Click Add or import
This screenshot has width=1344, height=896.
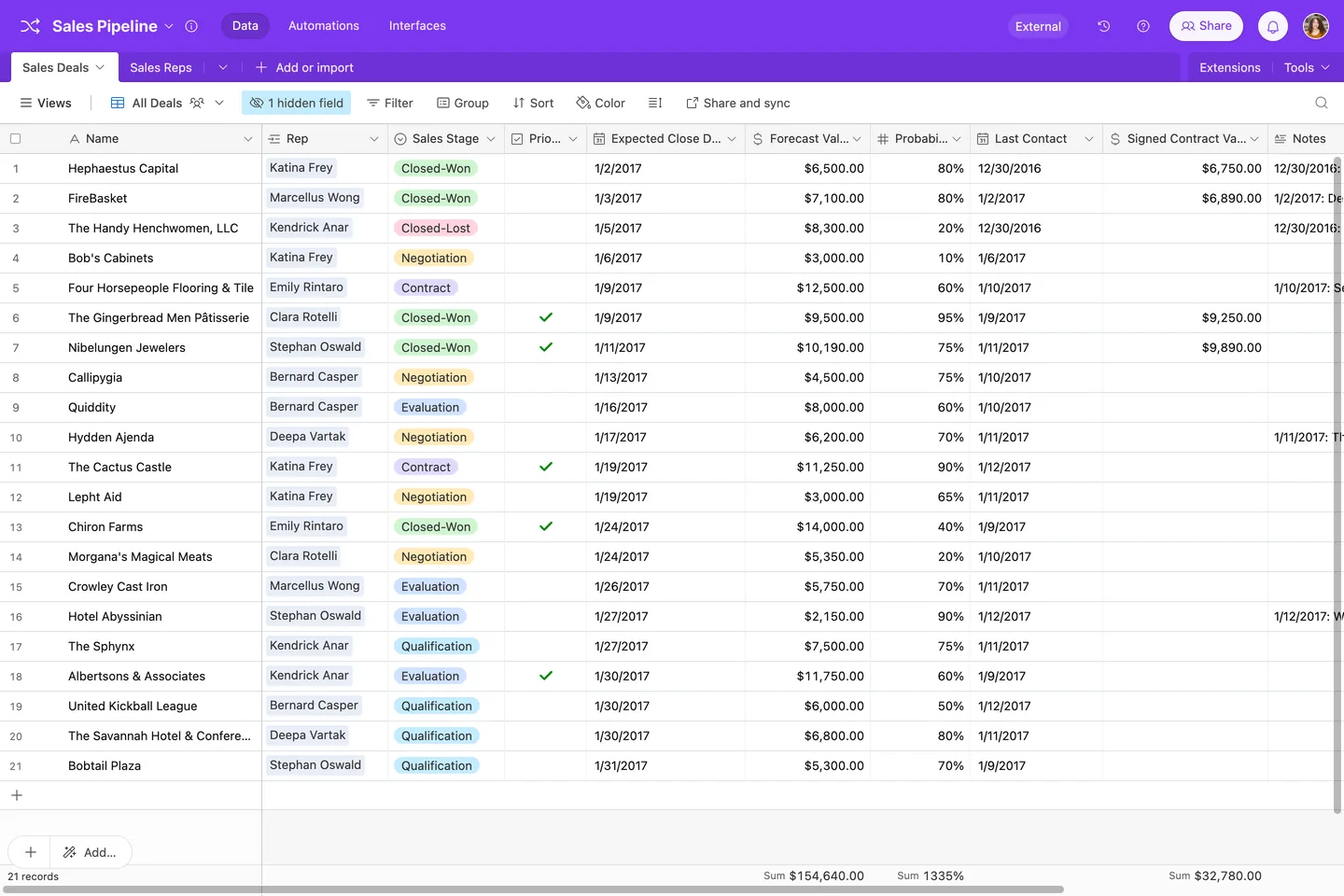coord(304,67)
